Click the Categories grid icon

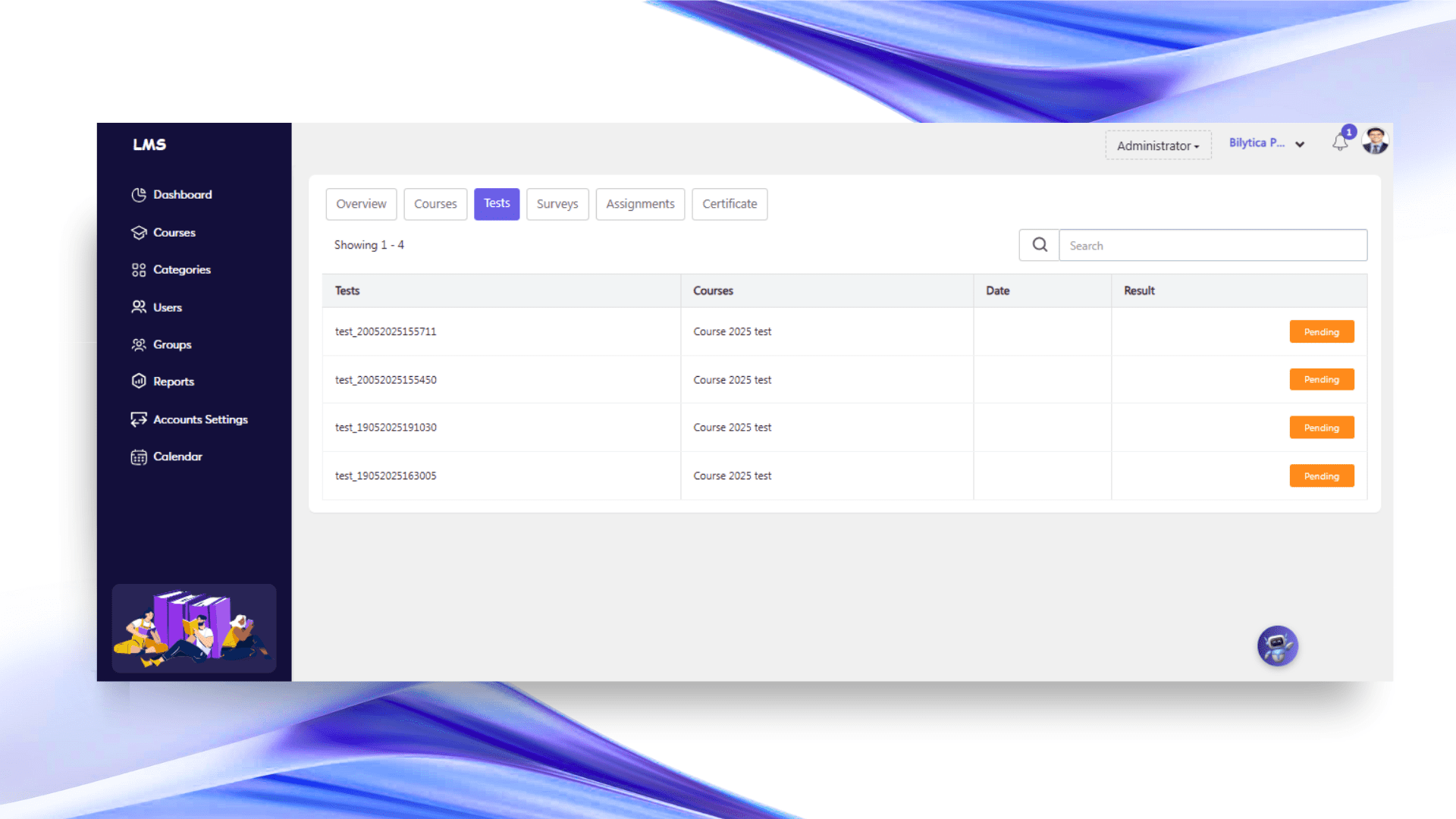[139, 270]
